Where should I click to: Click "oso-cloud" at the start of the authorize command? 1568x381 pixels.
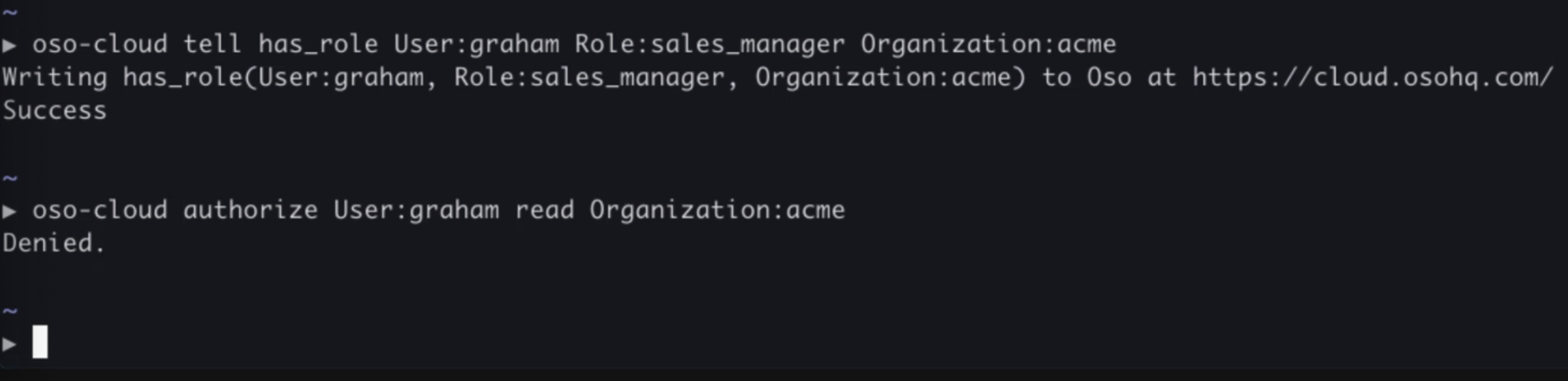pyautogui.click(x=100, y=210)
